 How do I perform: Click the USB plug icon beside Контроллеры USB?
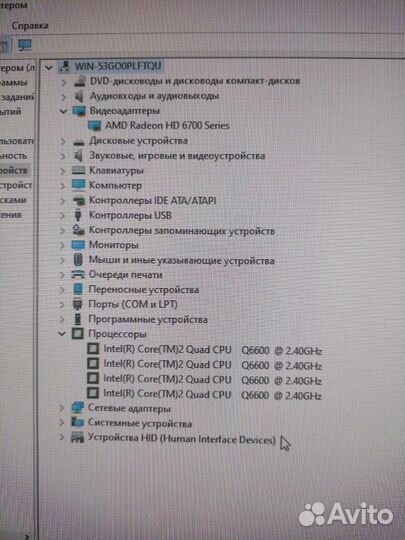click(78, 215)
